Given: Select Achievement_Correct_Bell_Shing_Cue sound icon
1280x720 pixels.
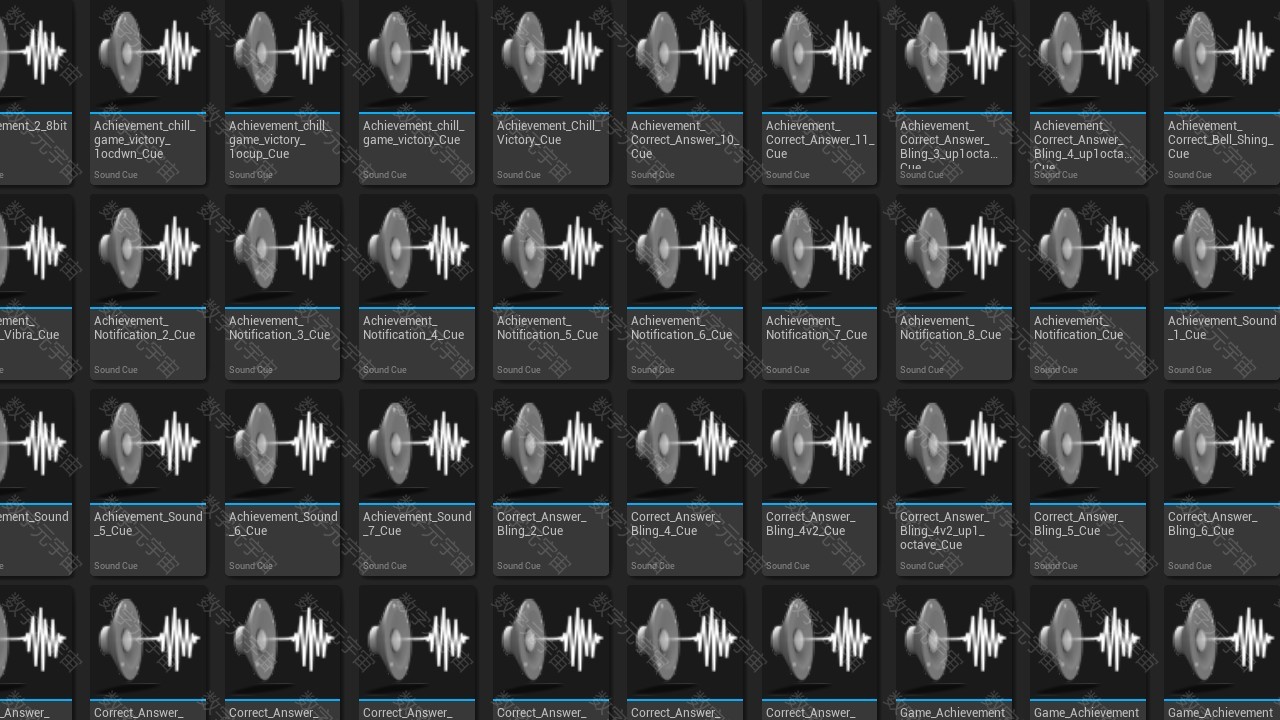Looking at the screenshot, I should pyautogui.click(x=1222, y=54).
